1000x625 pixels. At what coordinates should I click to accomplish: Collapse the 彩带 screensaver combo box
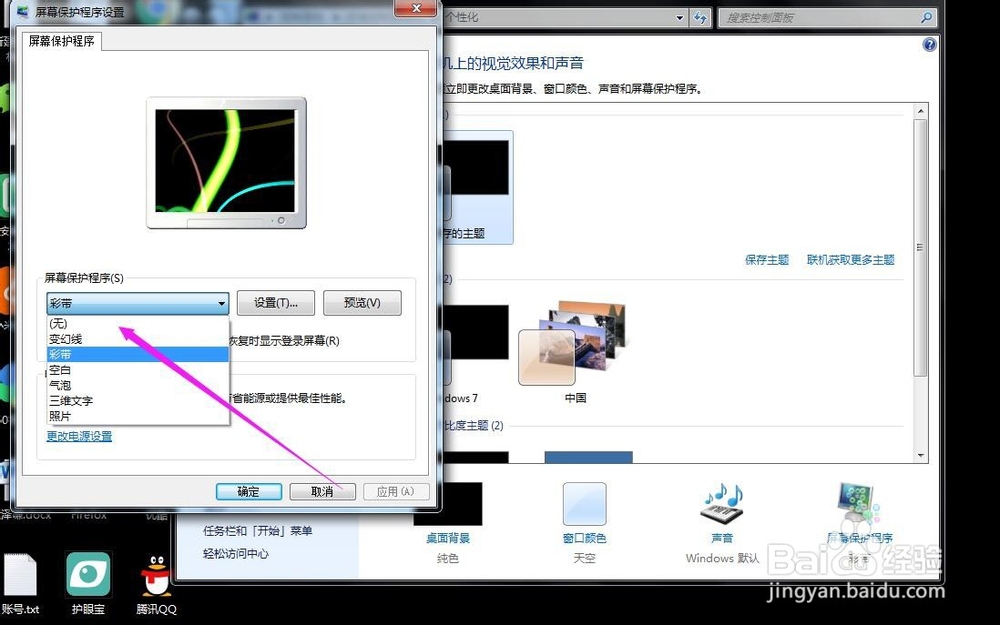tap(221, 304)
